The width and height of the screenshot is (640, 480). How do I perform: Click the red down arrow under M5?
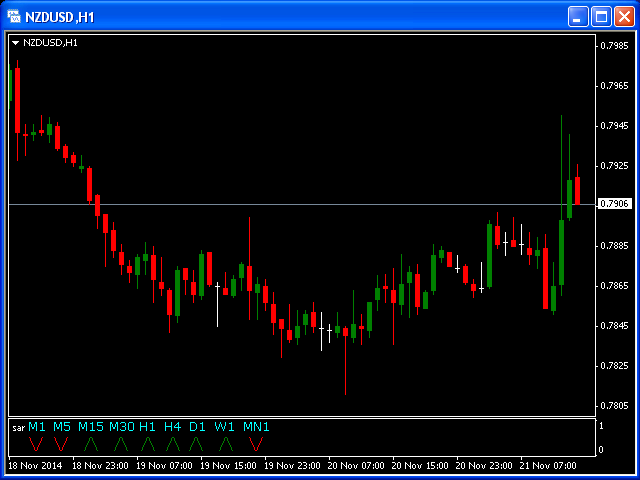click(61, 443)
